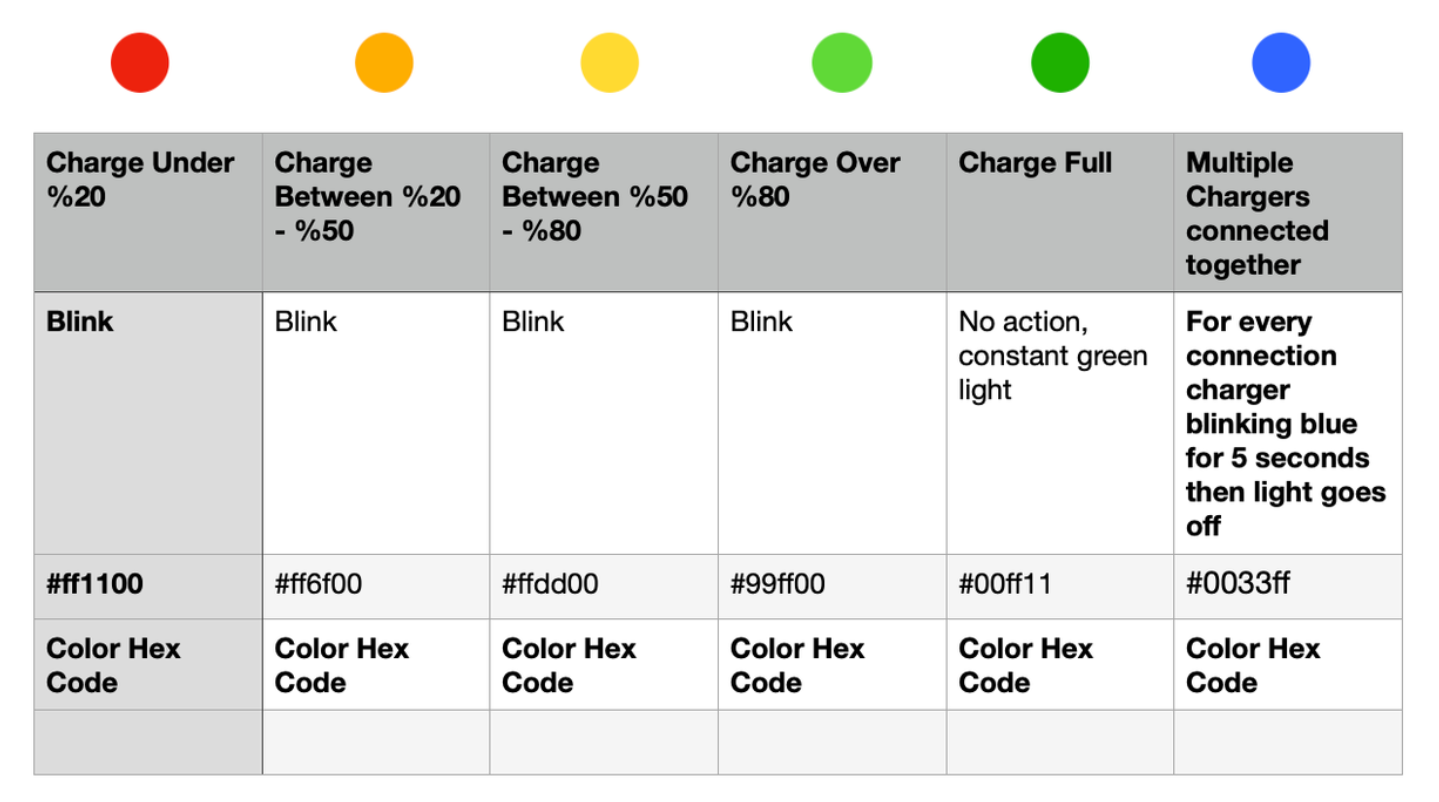The height and width of the screenshot is (802, 1439).
Task: Click the light green color circle
Action: pos(842,62)
